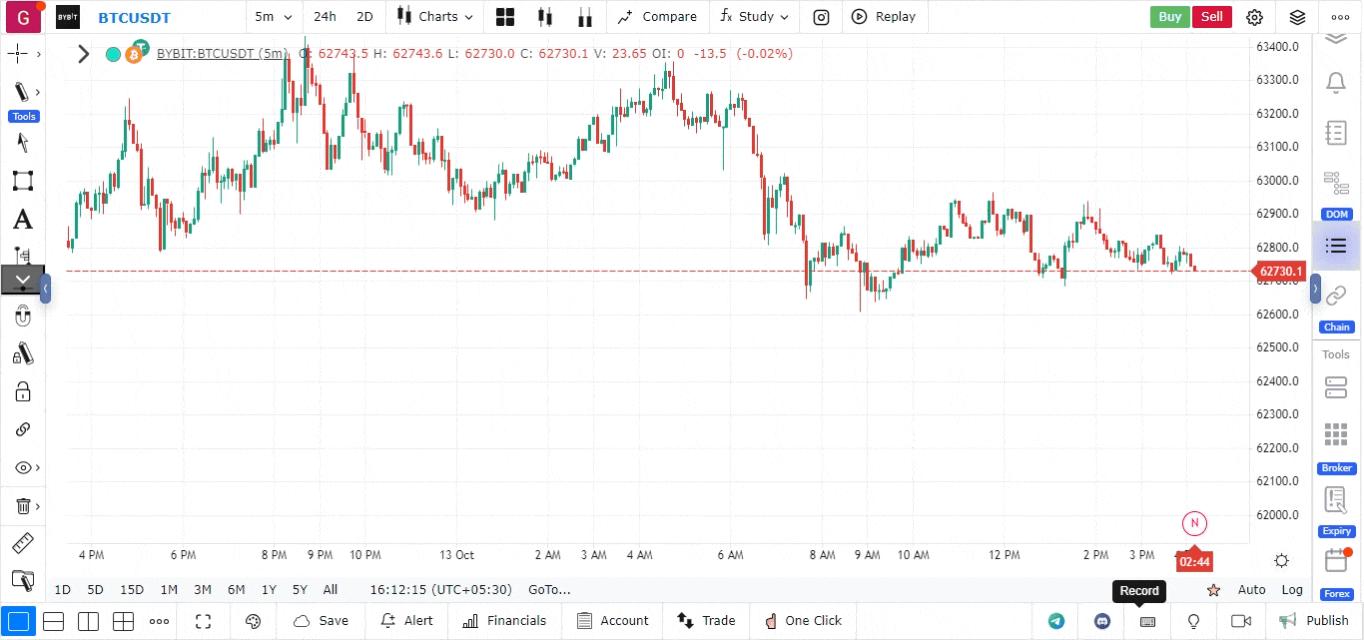This screenshot has width=1364, height=640.
Task: Open the trash delete drawings tool
Action: pos(22,506)
